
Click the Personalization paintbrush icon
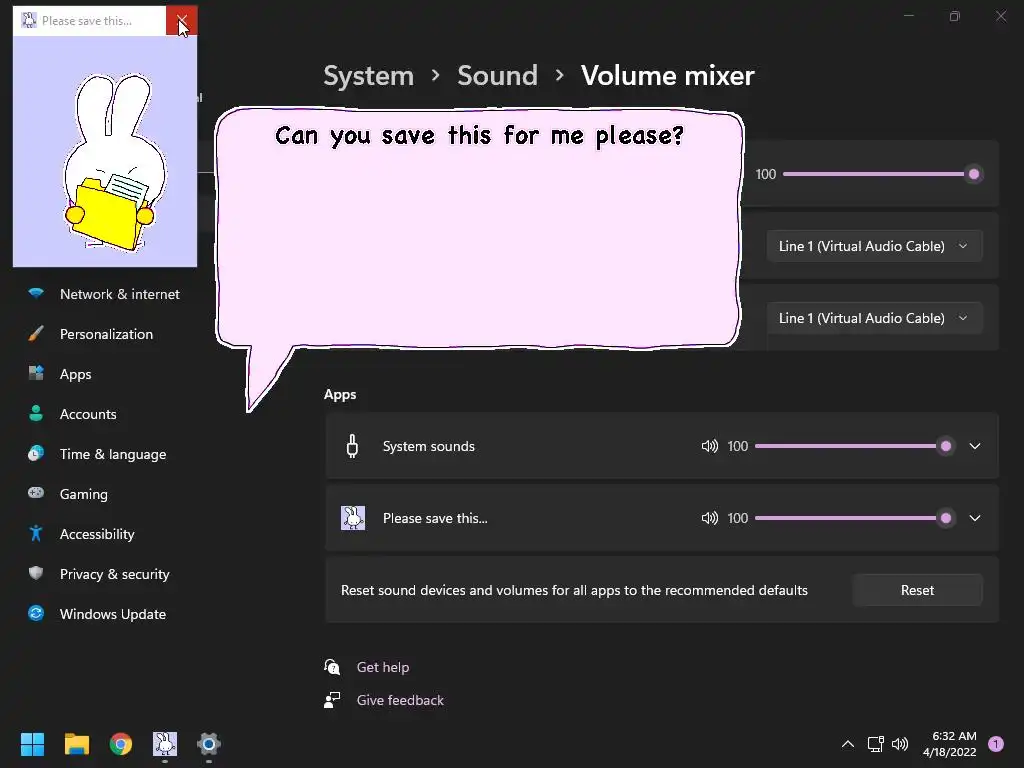click(36, 334)
